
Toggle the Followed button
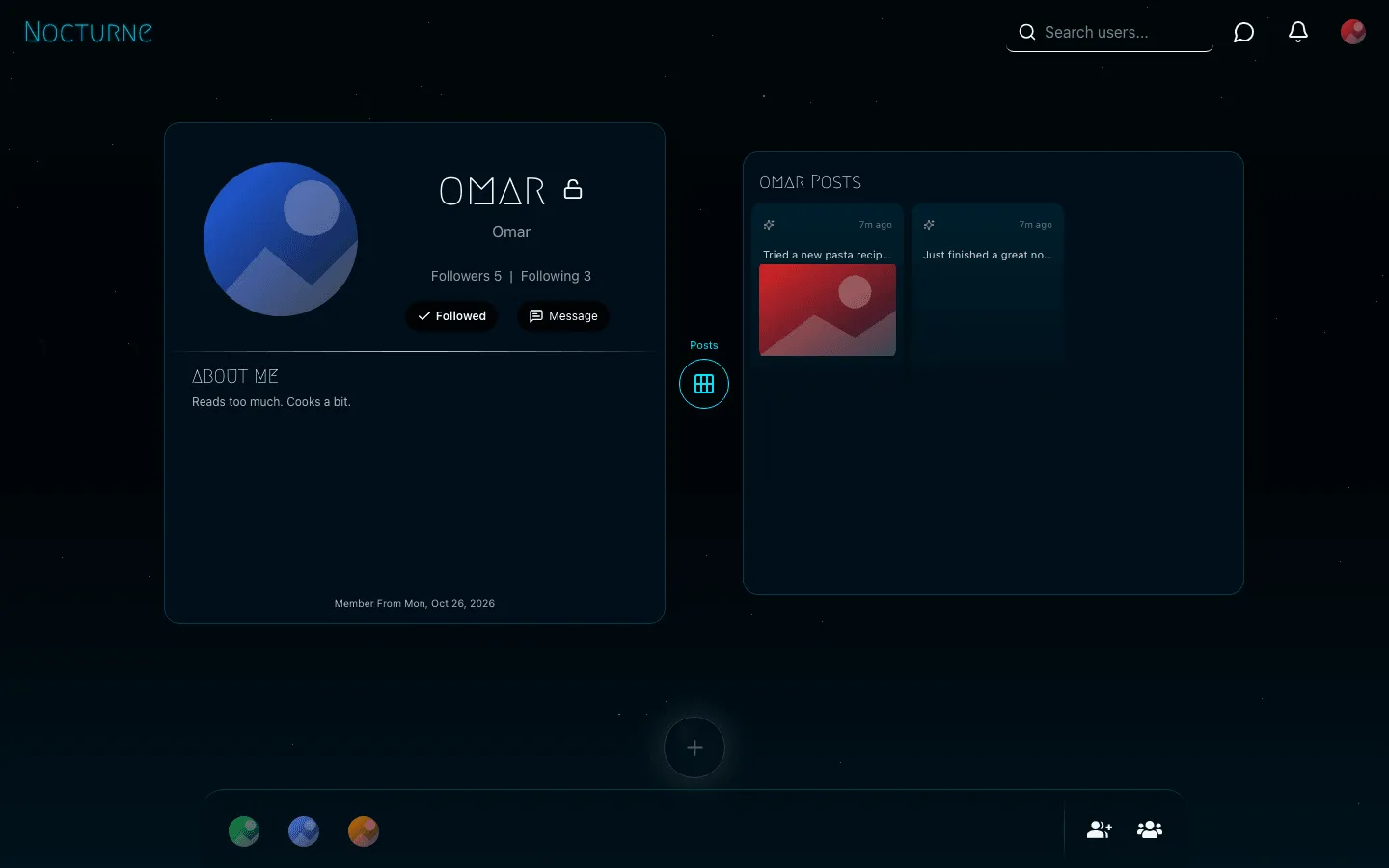(451, 316)
